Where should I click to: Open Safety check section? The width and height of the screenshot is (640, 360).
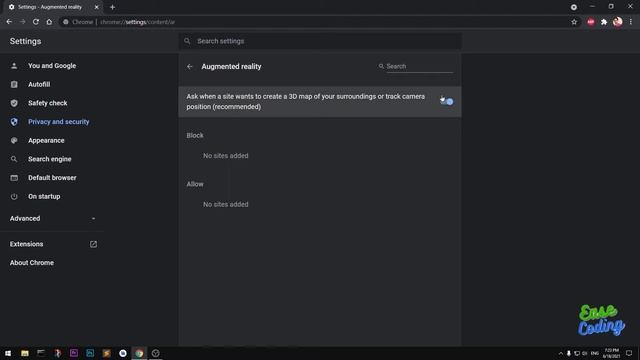click(47, 103)
